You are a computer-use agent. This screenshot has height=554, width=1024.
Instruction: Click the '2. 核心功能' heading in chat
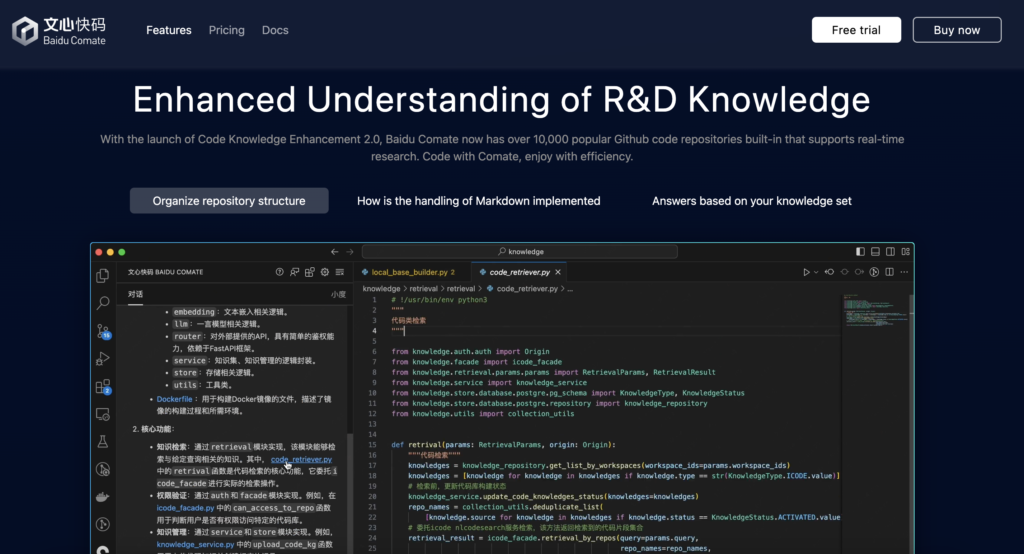point(153,429)
